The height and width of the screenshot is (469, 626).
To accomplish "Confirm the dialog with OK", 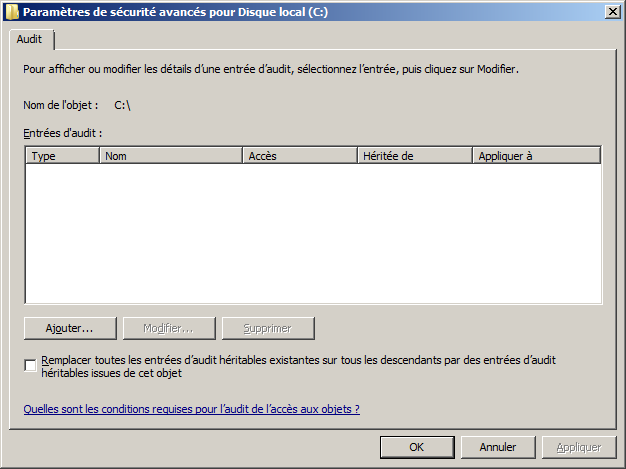I will 417,447.
